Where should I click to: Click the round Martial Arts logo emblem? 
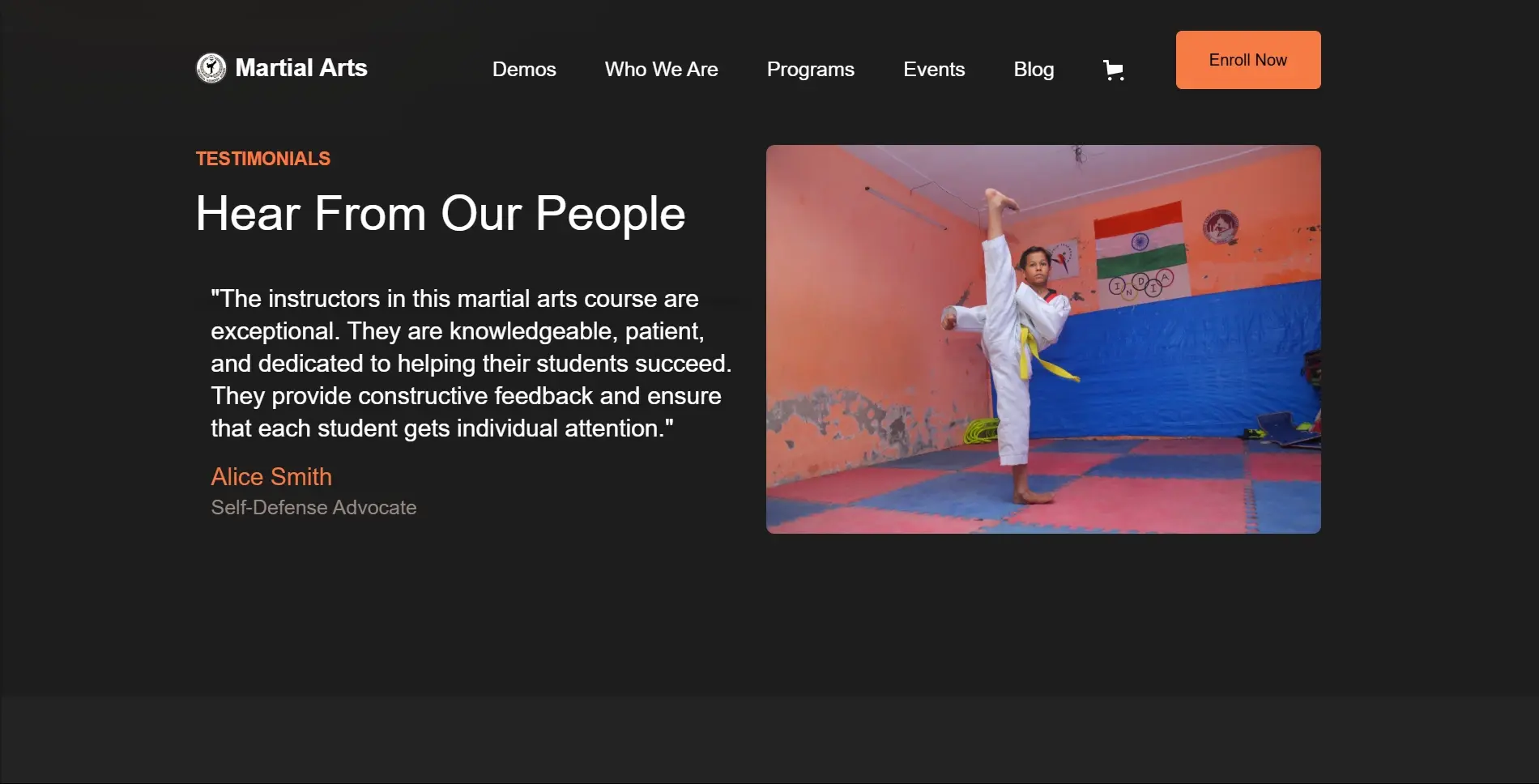pos(211,68)
